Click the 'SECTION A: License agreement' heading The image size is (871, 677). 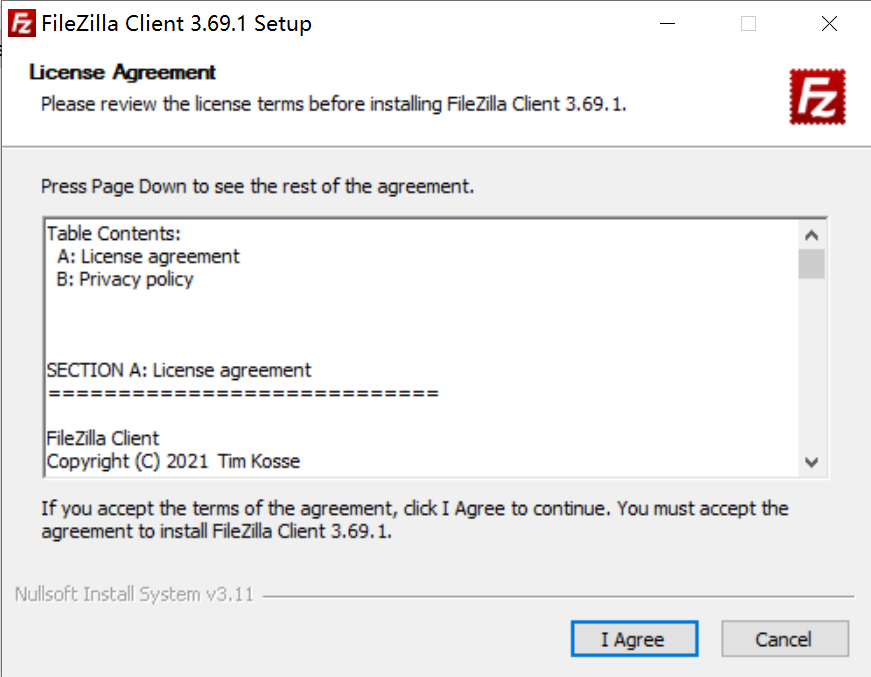(x=179, y=371)
